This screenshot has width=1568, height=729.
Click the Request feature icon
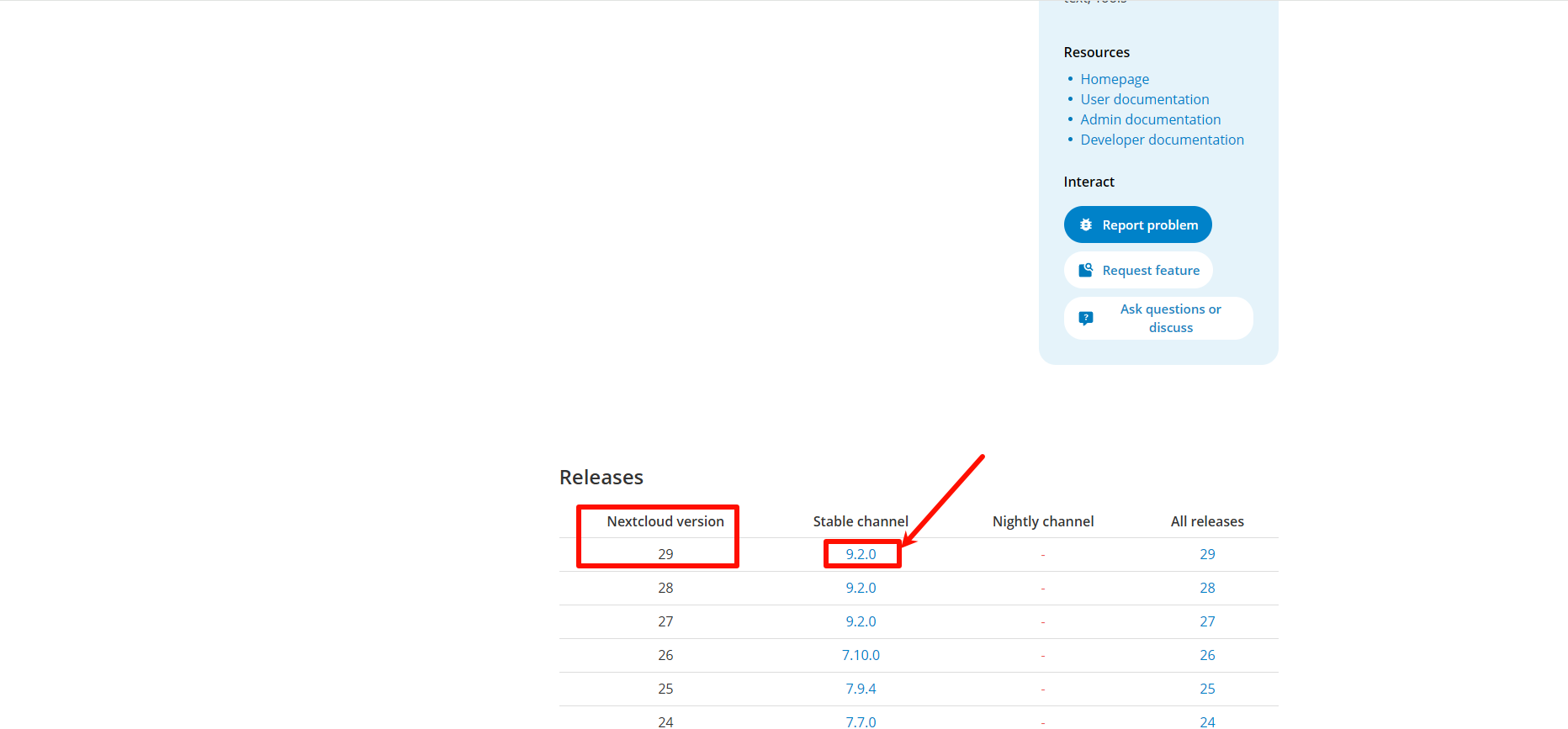point(1086,270)
